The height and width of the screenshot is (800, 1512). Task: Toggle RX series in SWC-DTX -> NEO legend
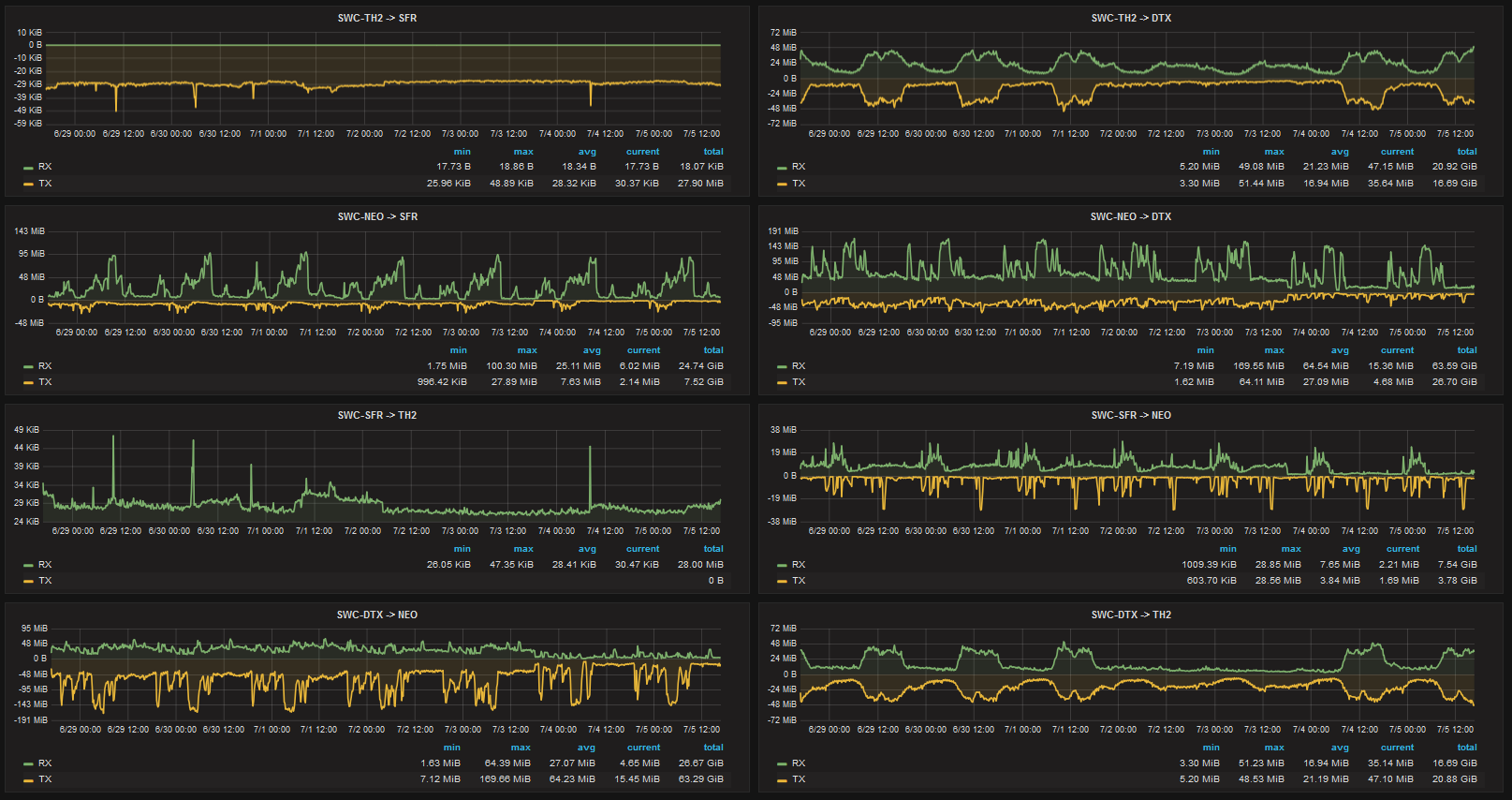coord(45,763)
